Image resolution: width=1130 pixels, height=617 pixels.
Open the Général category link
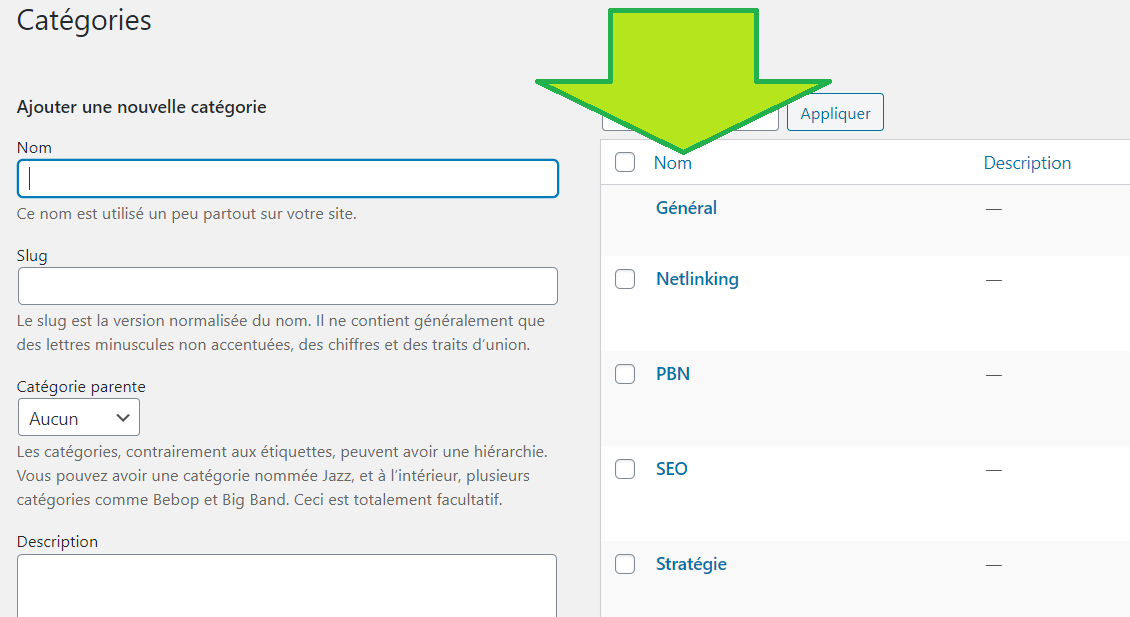click(686, 208)
